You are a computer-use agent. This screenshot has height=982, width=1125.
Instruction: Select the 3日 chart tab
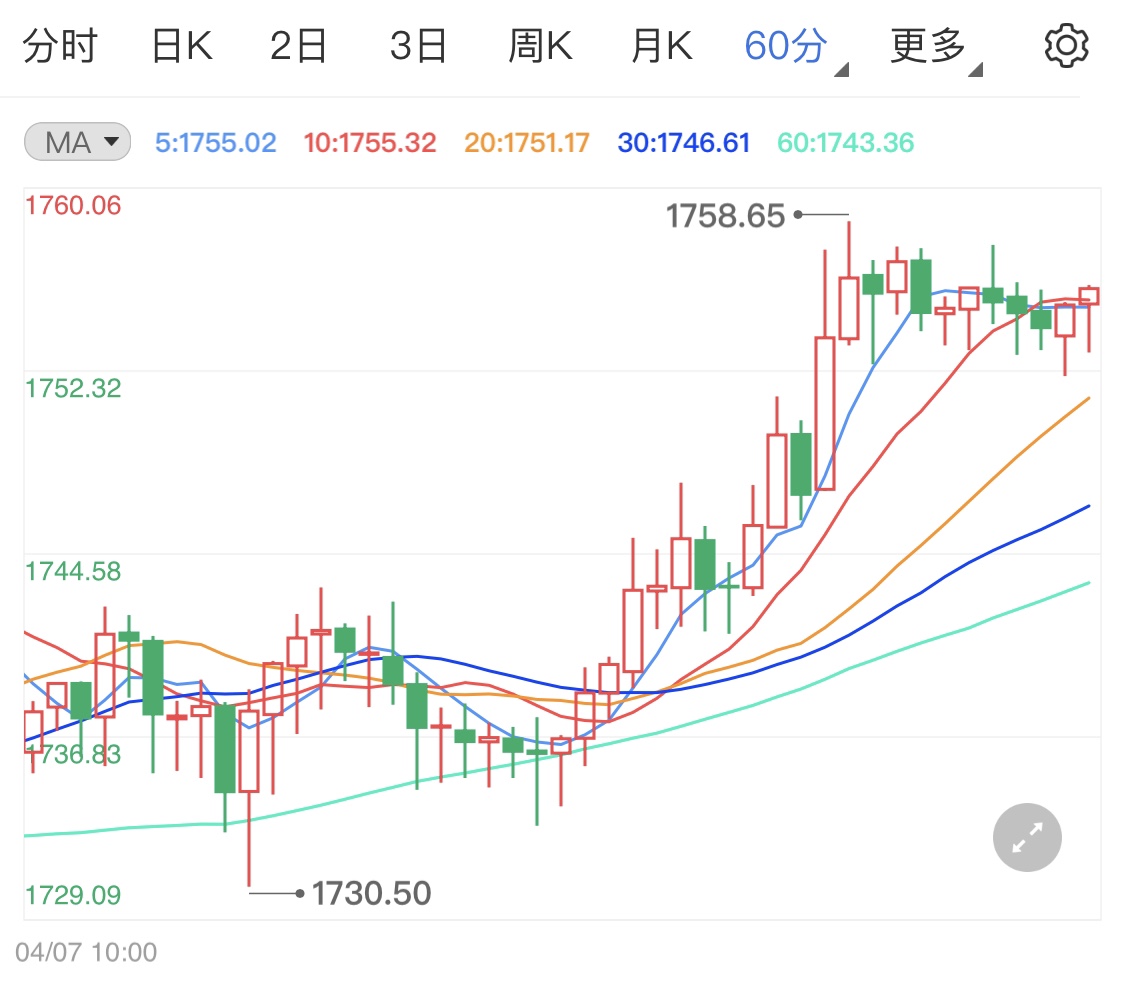click(418, 47)
